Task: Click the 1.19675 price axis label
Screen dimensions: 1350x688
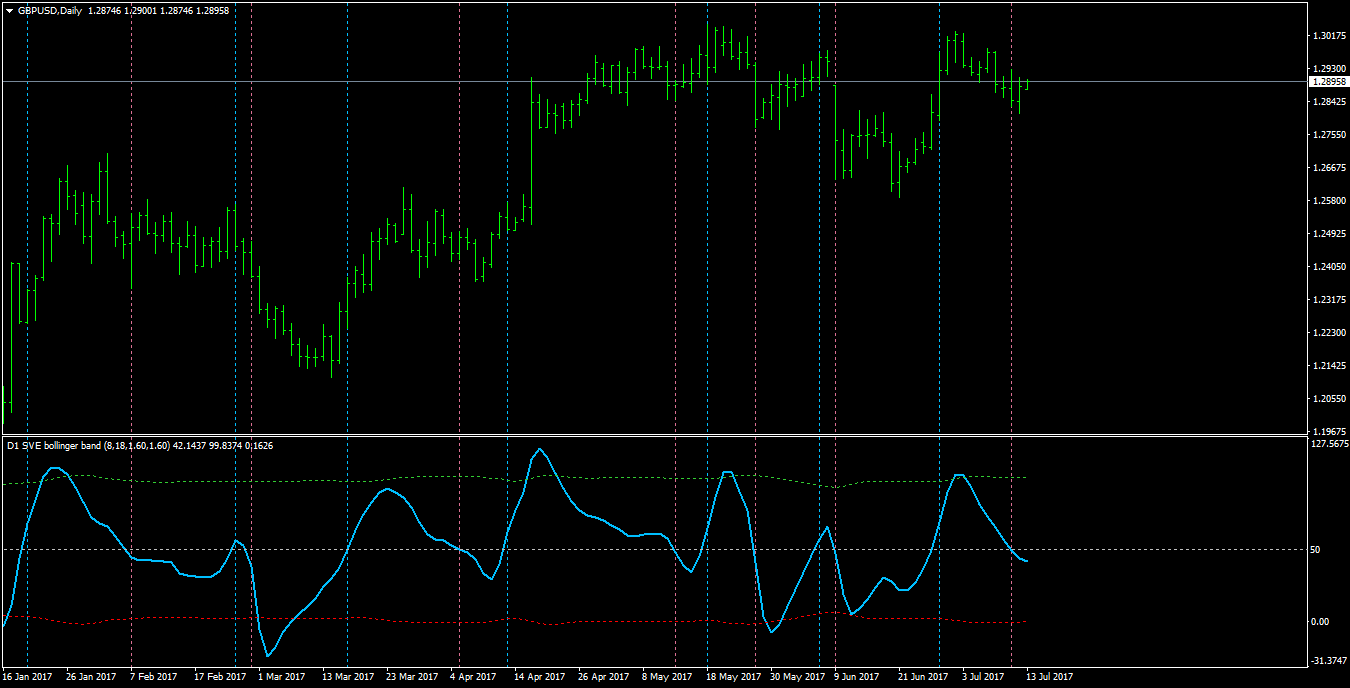Action: (1332, 432)
